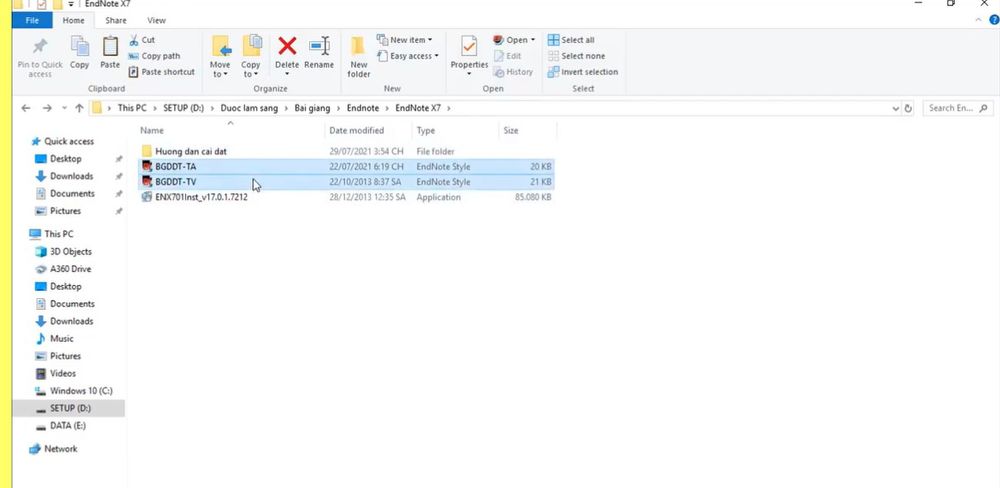Click Endnote breadcrumb in address bar
Image resolution: width=1000 pixels, height=488 pixels.
point(363,108)
